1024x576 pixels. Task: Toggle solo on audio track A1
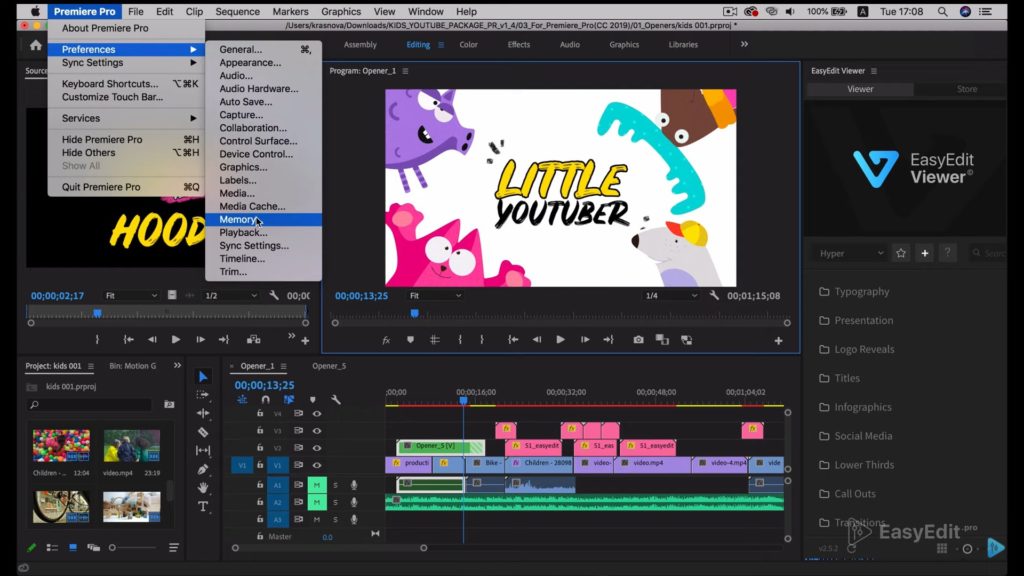[x=336, y=485]
